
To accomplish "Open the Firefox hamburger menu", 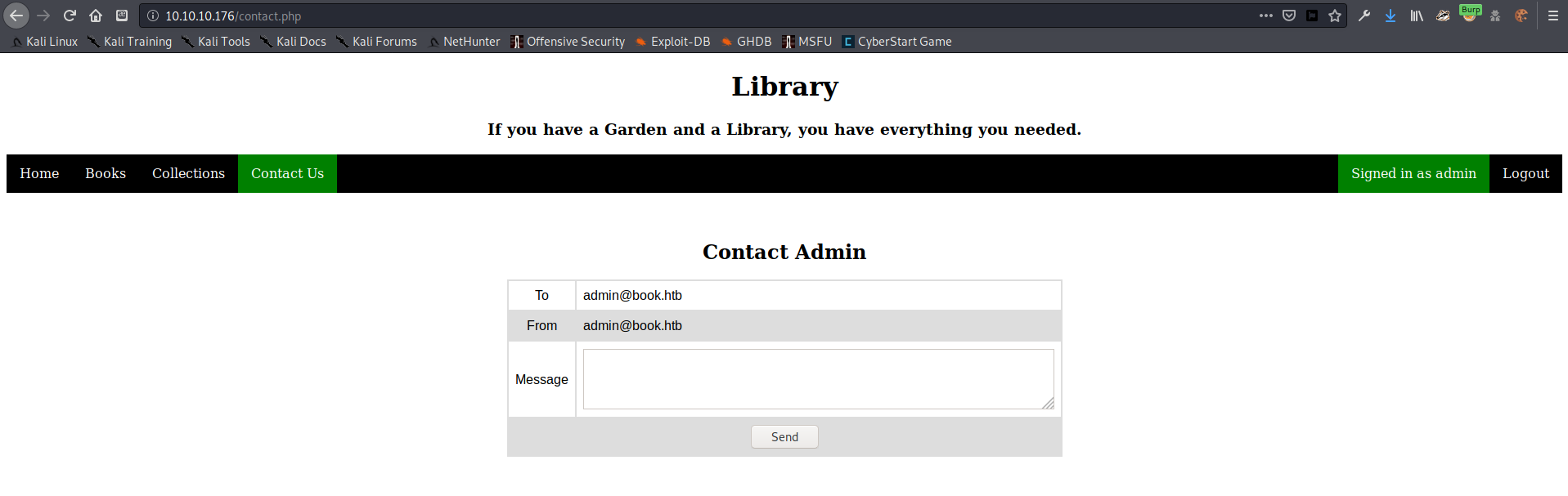I will point(1553,16).
